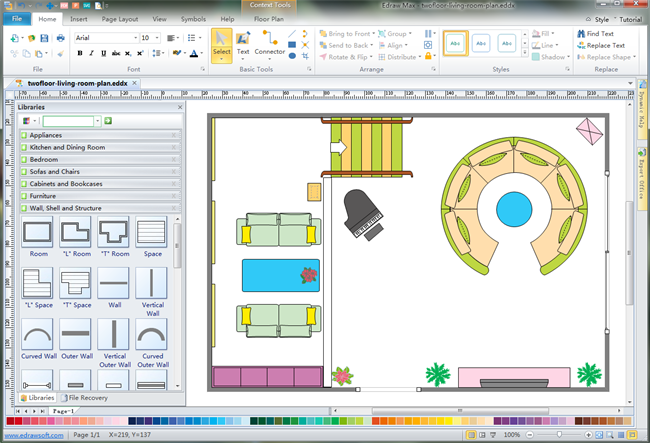This screenshot has height=443, width=650.
Task: Click the Find Text icon
Action: coord(579,33)
